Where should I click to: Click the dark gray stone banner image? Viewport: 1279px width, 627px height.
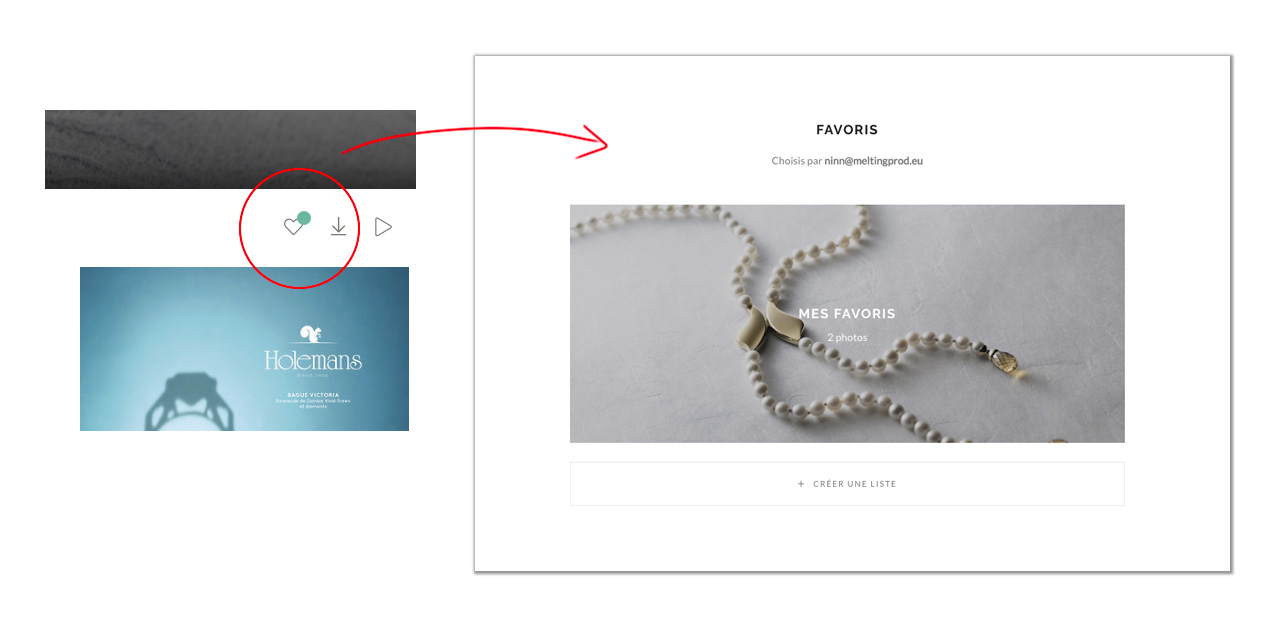click(230, 149)
